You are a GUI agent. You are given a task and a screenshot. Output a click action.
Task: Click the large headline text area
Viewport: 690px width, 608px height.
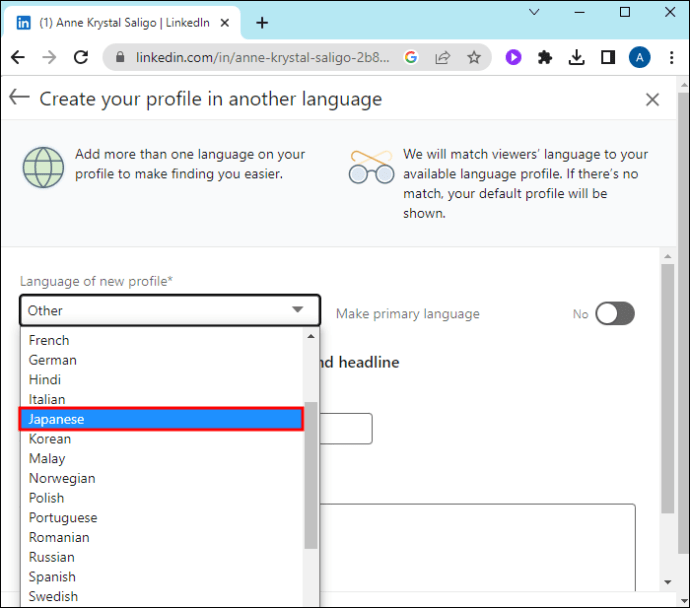pyautogui.click(x=477, y=547)
